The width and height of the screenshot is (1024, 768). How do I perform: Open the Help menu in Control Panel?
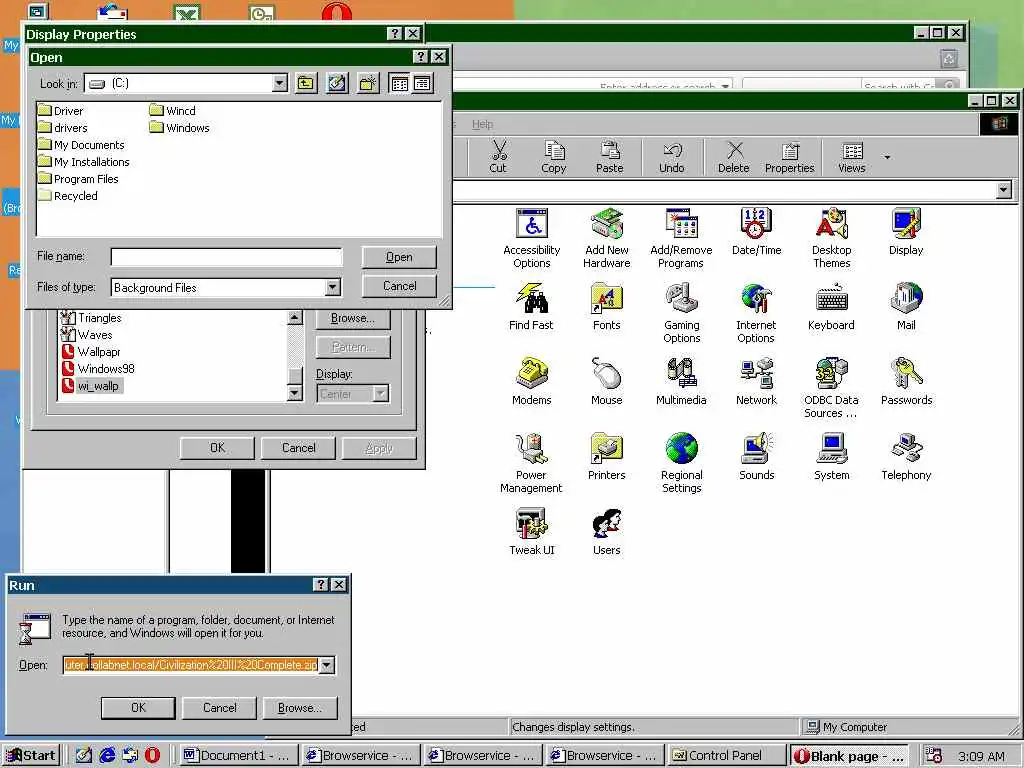[483, 124]
